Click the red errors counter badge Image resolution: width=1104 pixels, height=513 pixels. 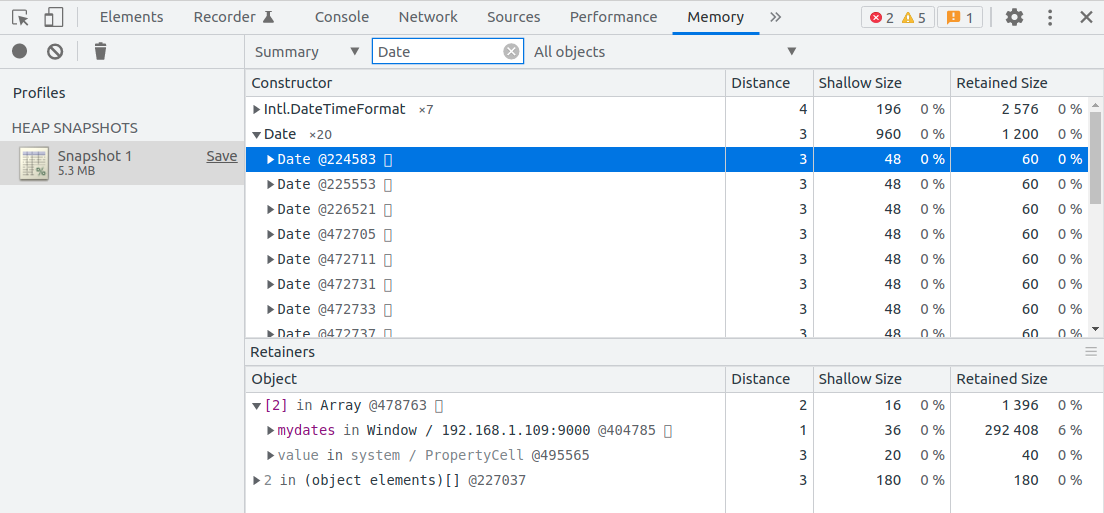coord(882,17)
